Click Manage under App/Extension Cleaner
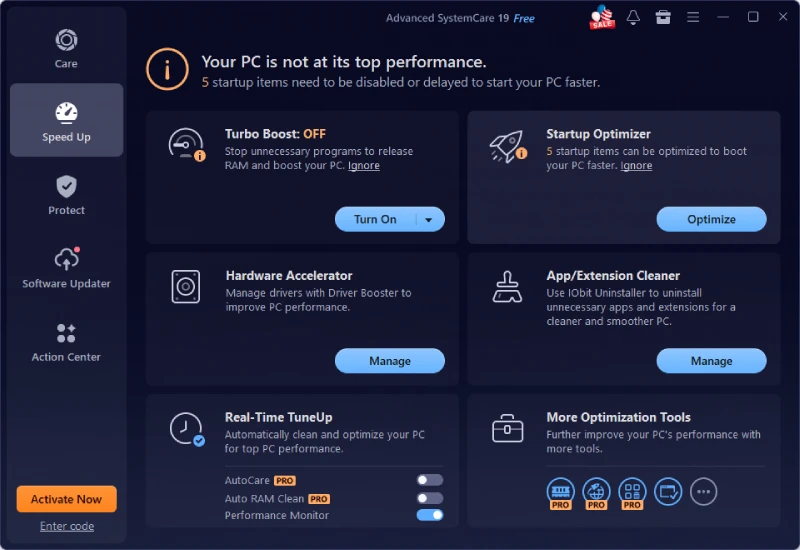This screenshot has height=550, width=800. click(x=711, y=361)
